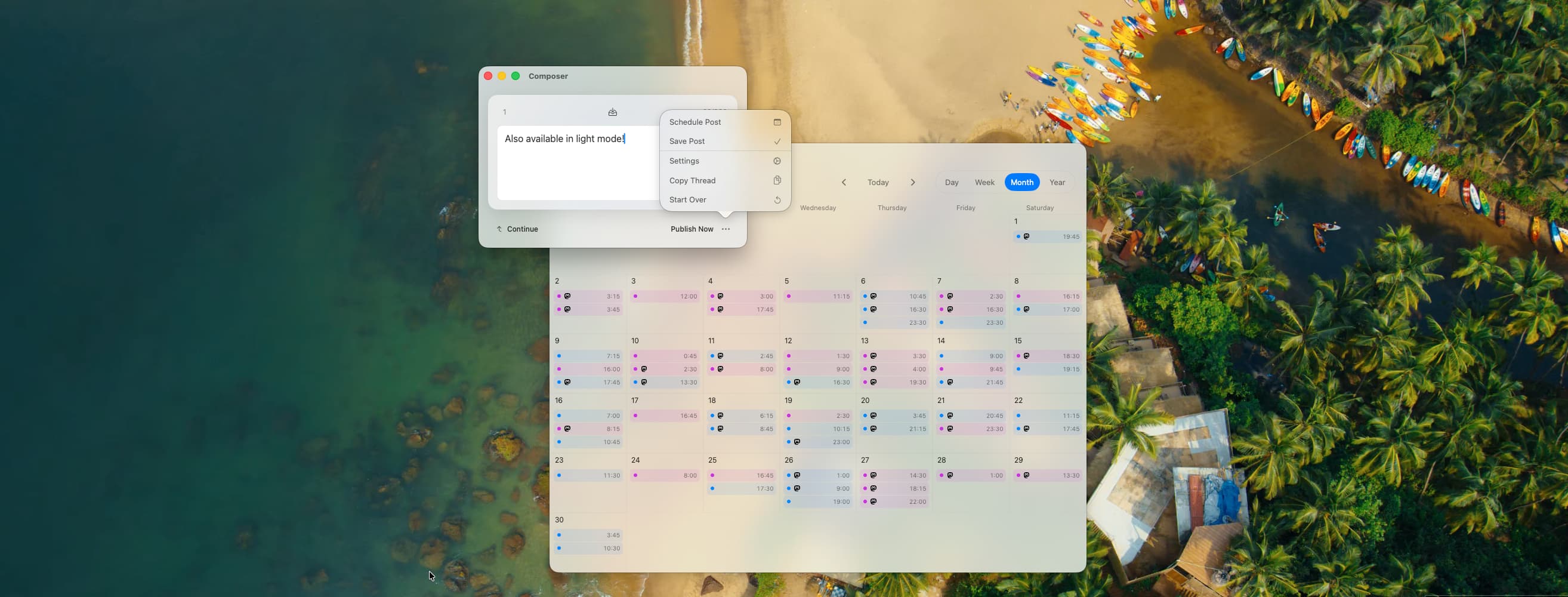Click the Mastodon icon on day 27's 14:30 event

pyautogui.click(x=875, y=475)
